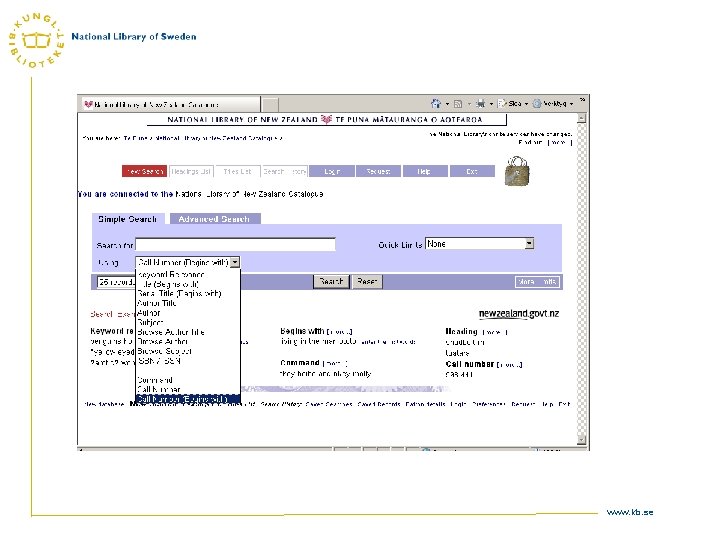
Task: Click the More Limits button
Action: tap(537, 281)
